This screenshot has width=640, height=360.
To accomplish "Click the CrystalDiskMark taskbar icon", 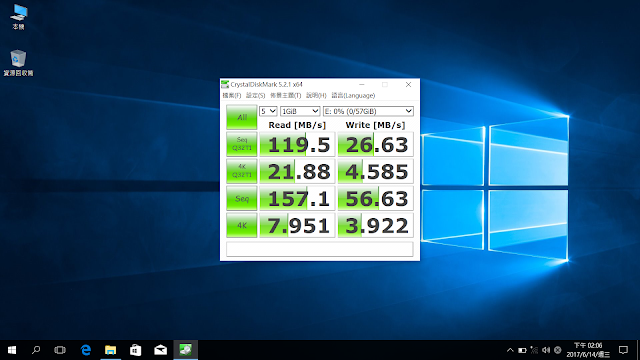I will click(186, 350).
